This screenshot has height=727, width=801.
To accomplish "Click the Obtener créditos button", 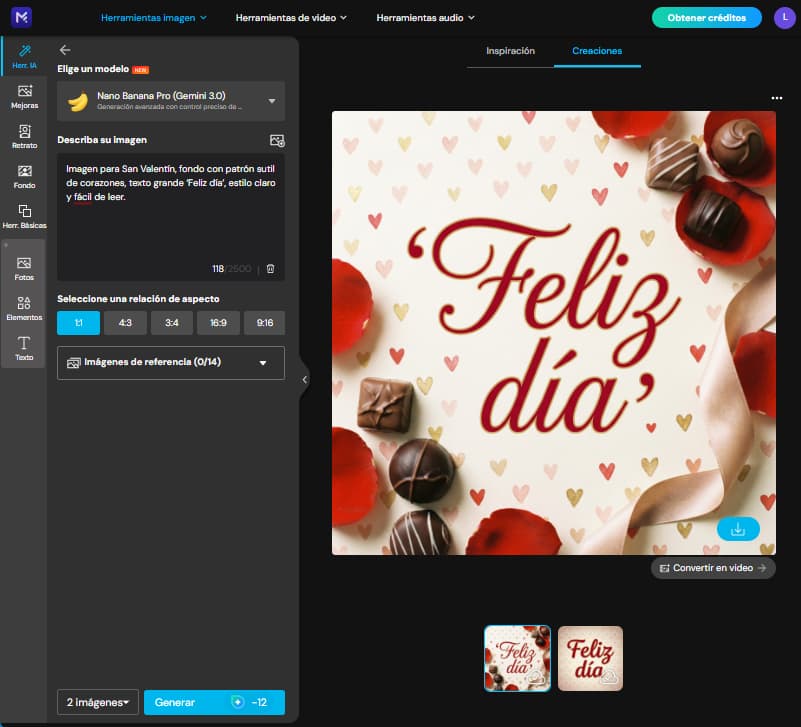I will (x=707, y=18).
